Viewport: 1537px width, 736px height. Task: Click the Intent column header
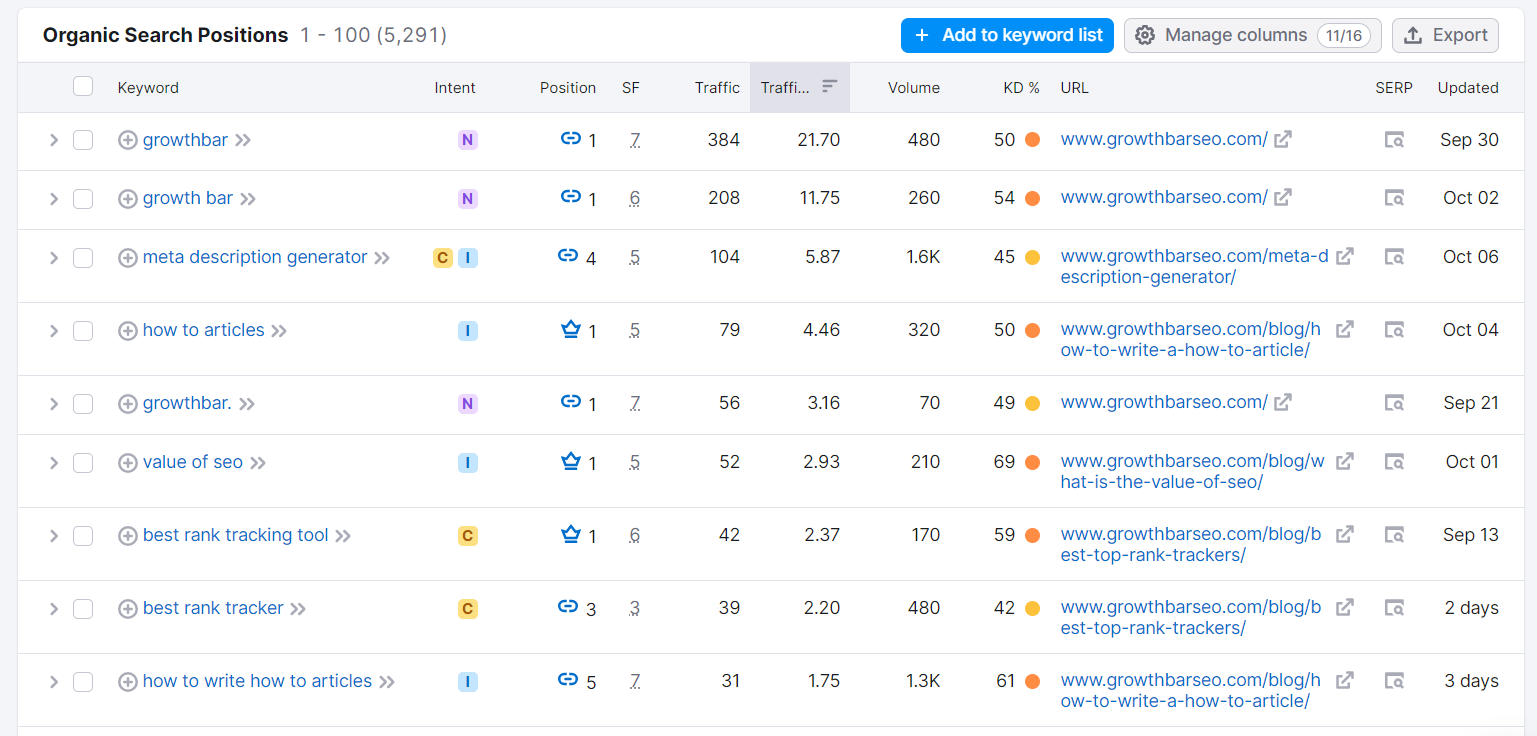point(455,88)
